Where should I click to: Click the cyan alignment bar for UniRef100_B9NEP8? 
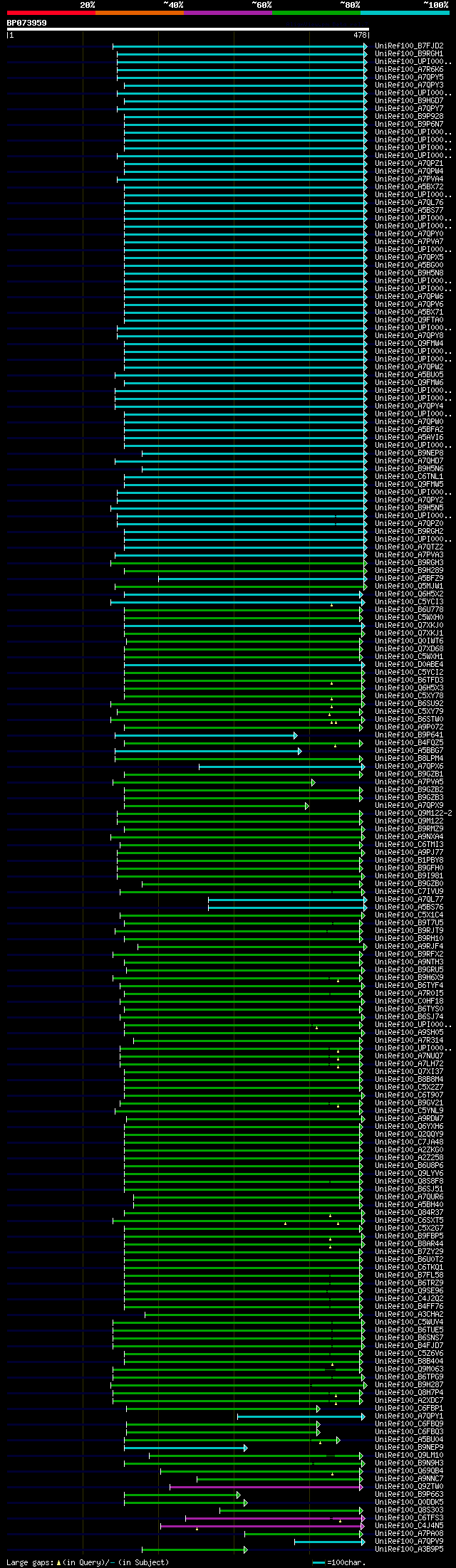pyautogui.click(x=254, y=453)
